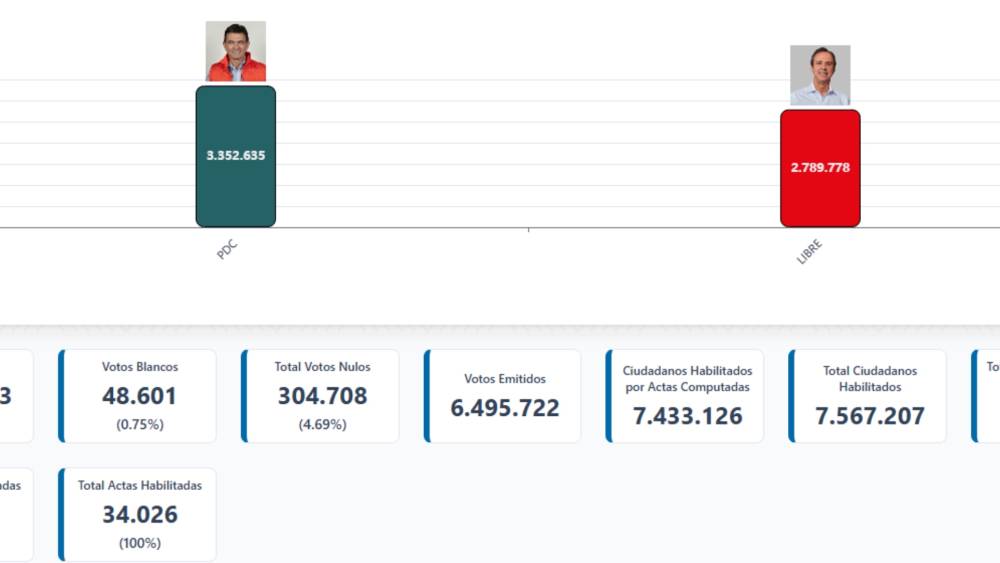Select the 7.433.126 figure
Image resolution: width=1000 pixels, height=563 pixels.
pos(687,416)
